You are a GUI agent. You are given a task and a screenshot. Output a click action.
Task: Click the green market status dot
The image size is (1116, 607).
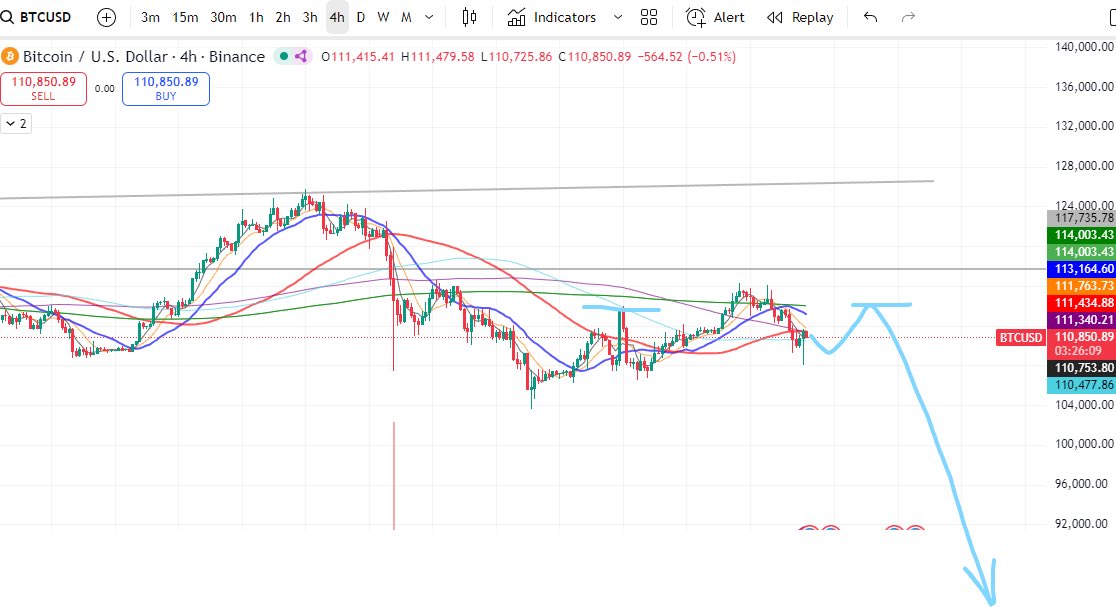284,56
